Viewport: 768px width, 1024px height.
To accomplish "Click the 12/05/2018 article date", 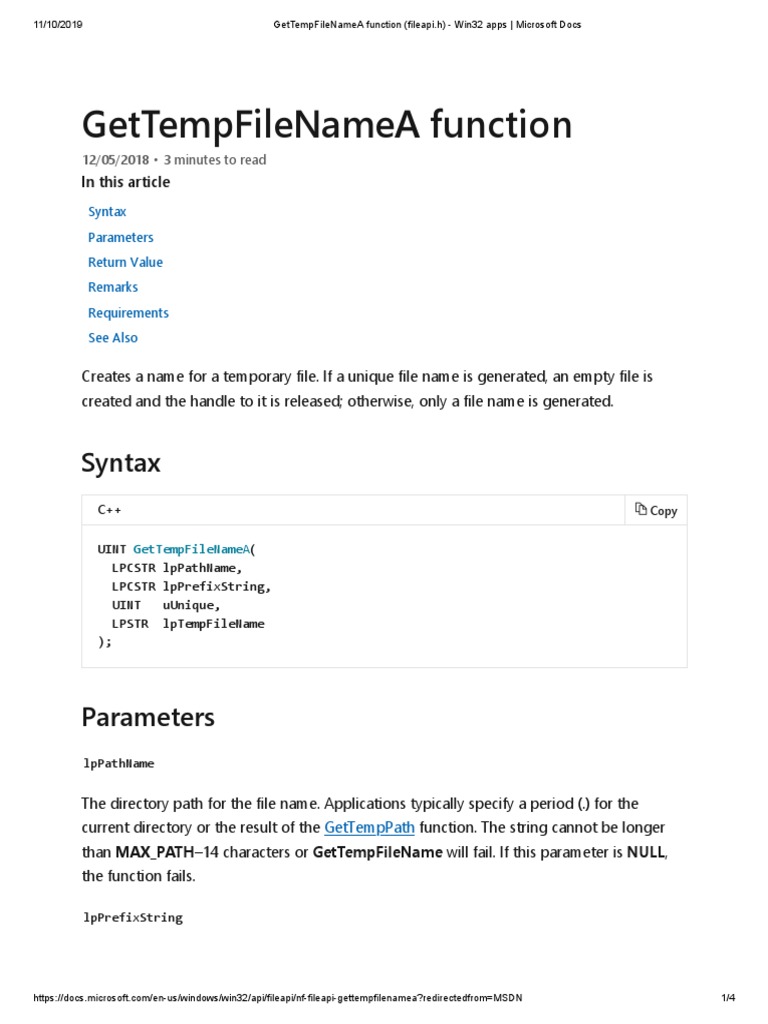I will click(x=115, y=160).
